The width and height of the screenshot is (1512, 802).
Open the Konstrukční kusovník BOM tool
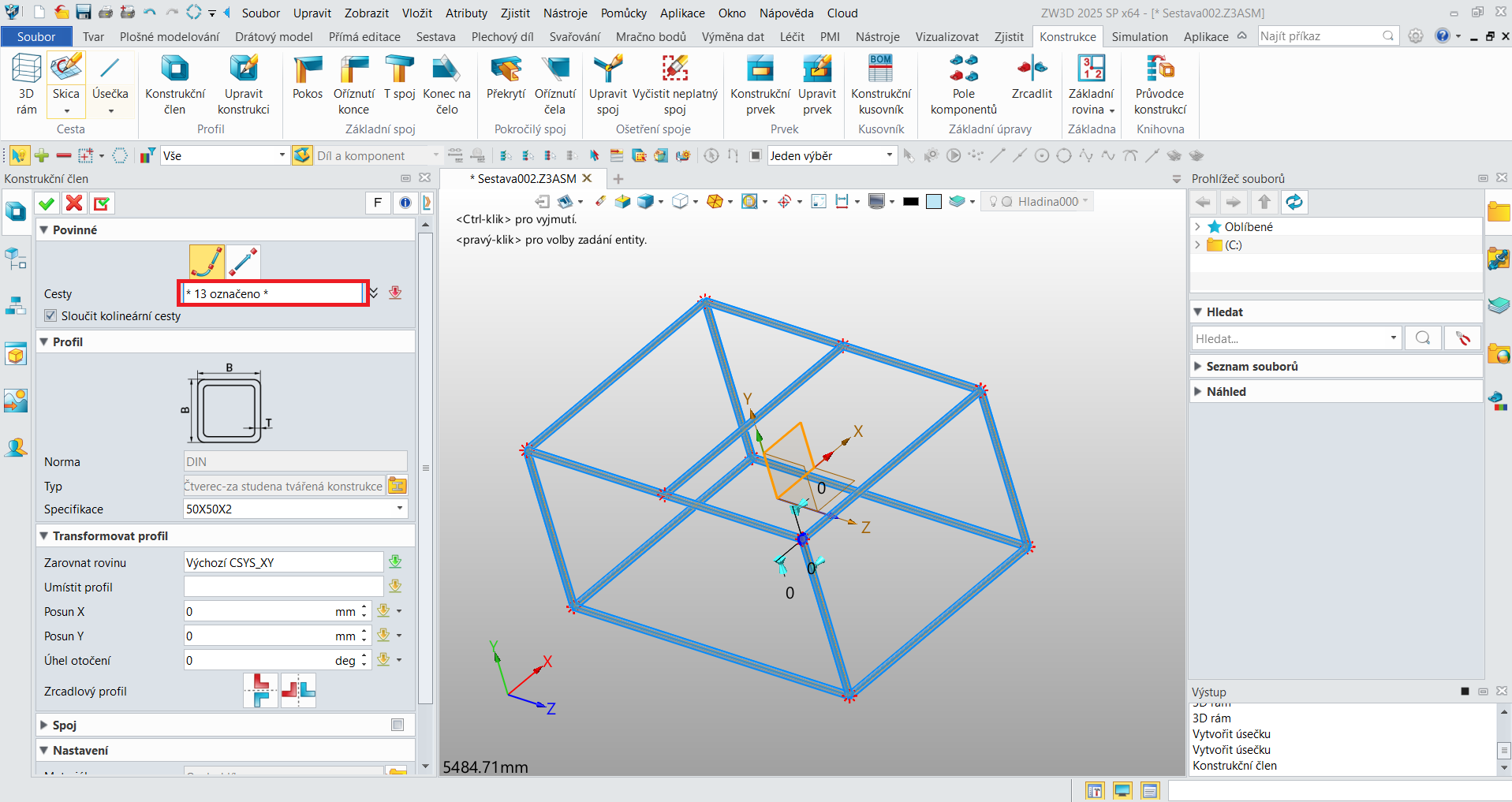click(881, 69)
